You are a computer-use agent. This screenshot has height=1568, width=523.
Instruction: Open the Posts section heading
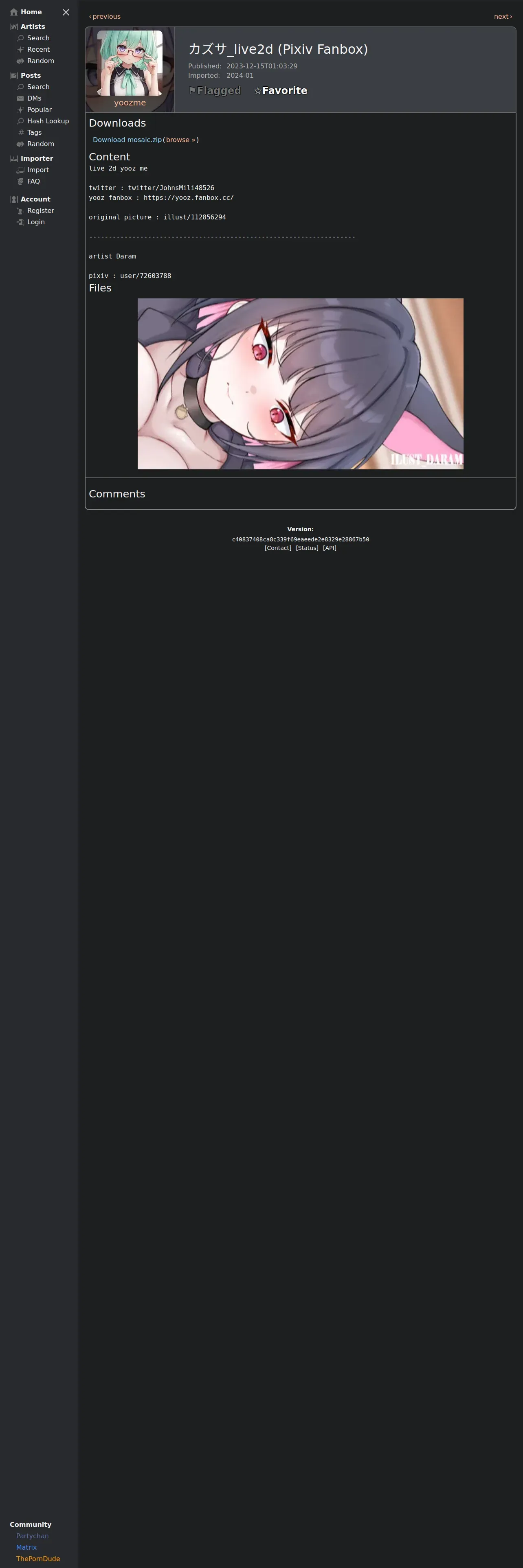pos(31,75)
